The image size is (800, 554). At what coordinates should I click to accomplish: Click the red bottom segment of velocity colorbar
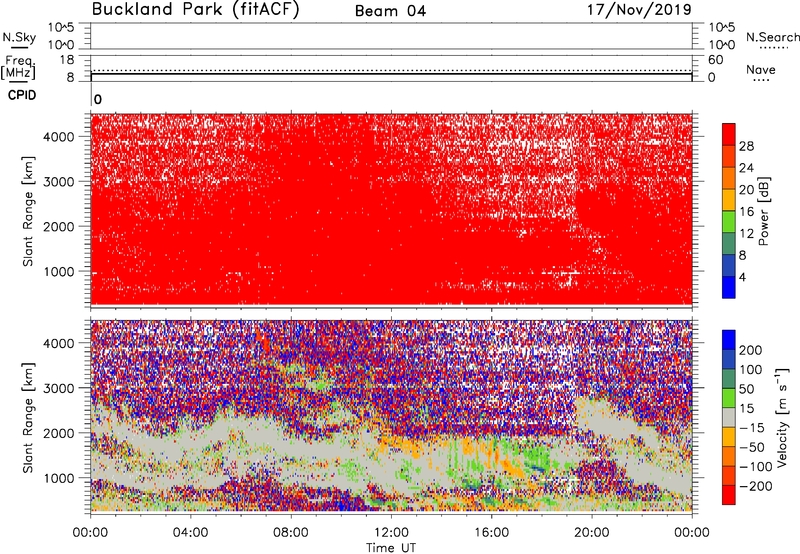click(x=729, y=495)
